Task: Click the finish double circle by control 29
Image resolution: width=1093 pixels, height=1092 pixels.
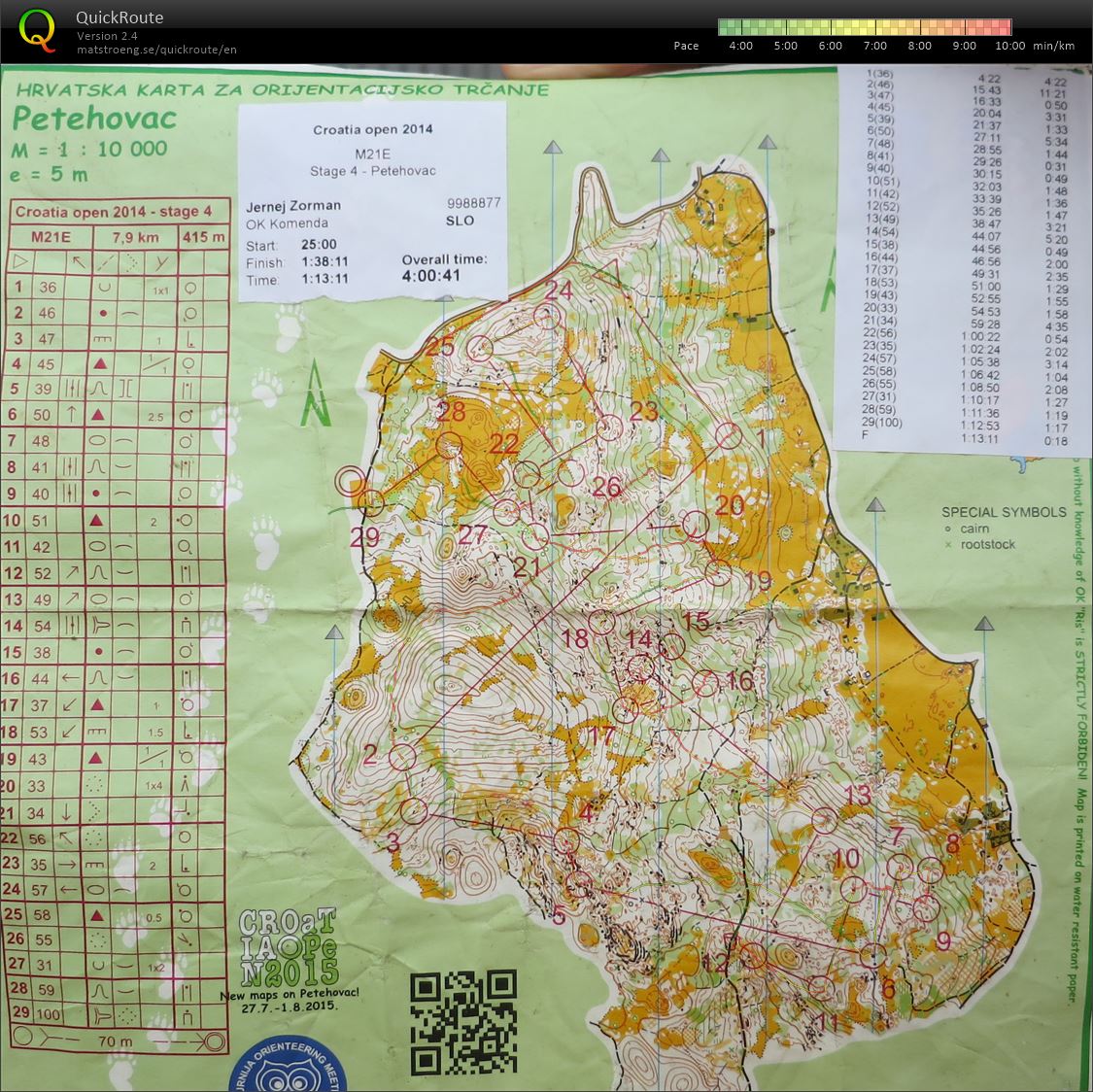Action: coord(351,482)
